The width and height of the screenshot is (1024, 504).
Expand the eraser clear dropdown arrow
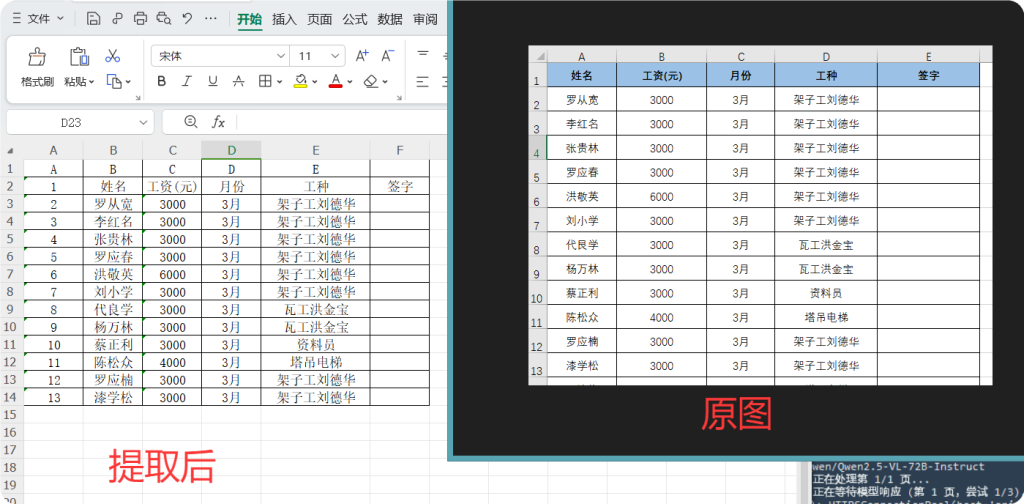pyautogui.click(x=385, y=82)
